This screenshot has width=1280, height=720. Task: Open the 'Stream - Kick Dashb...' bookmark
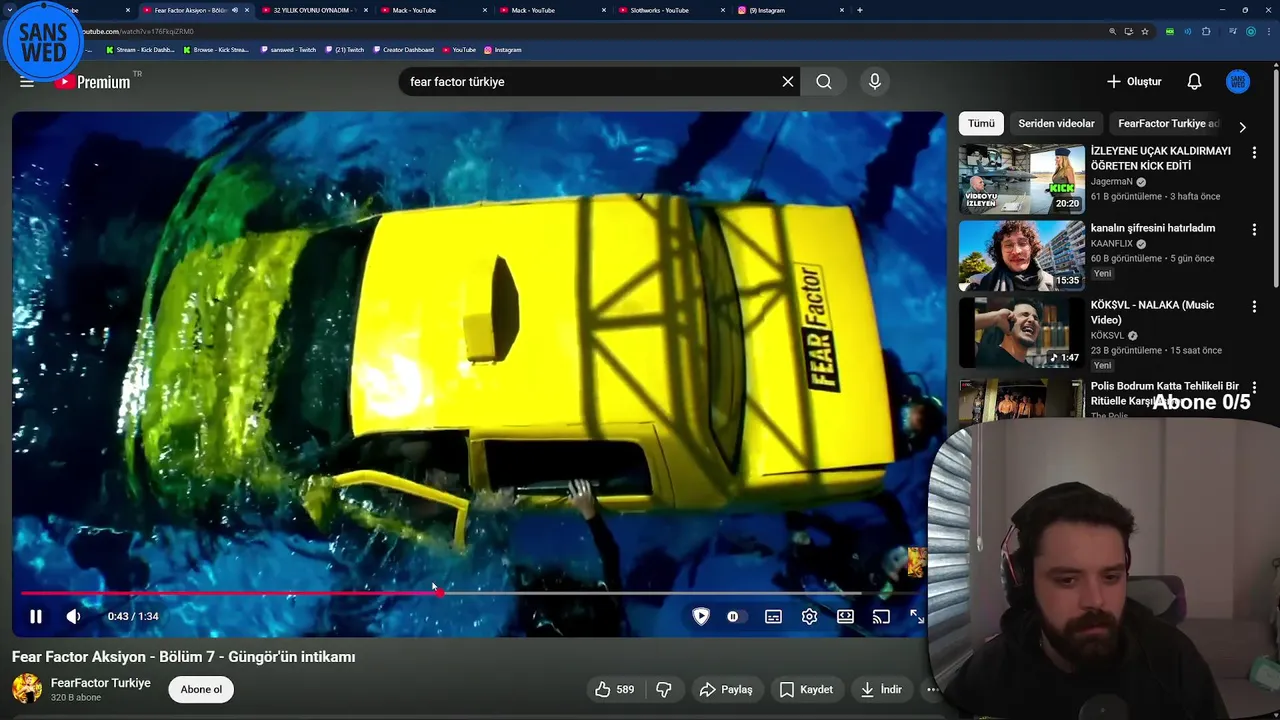pos(139,49)
